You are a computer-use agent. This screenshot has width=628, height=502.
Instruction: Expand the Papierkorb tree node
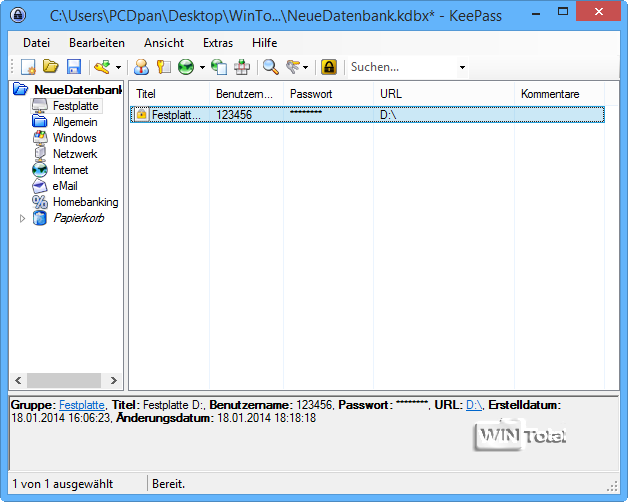[x=22, y=218]
